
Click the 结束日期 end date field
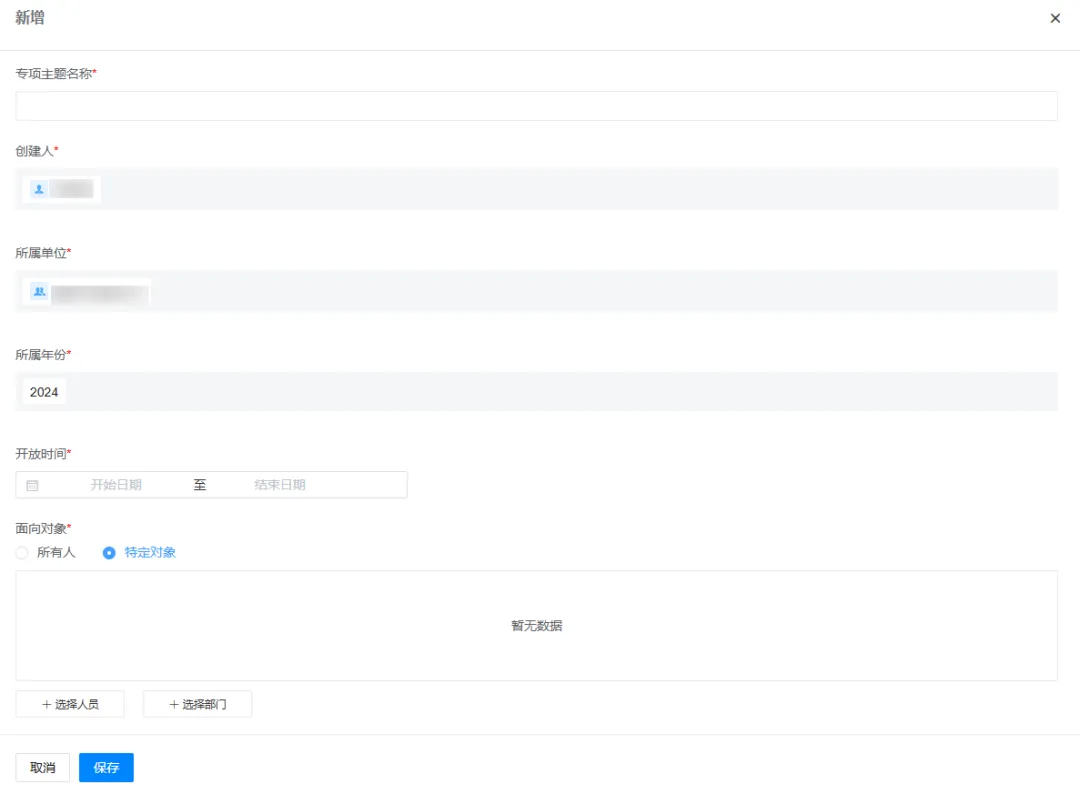tap(280, 485)
